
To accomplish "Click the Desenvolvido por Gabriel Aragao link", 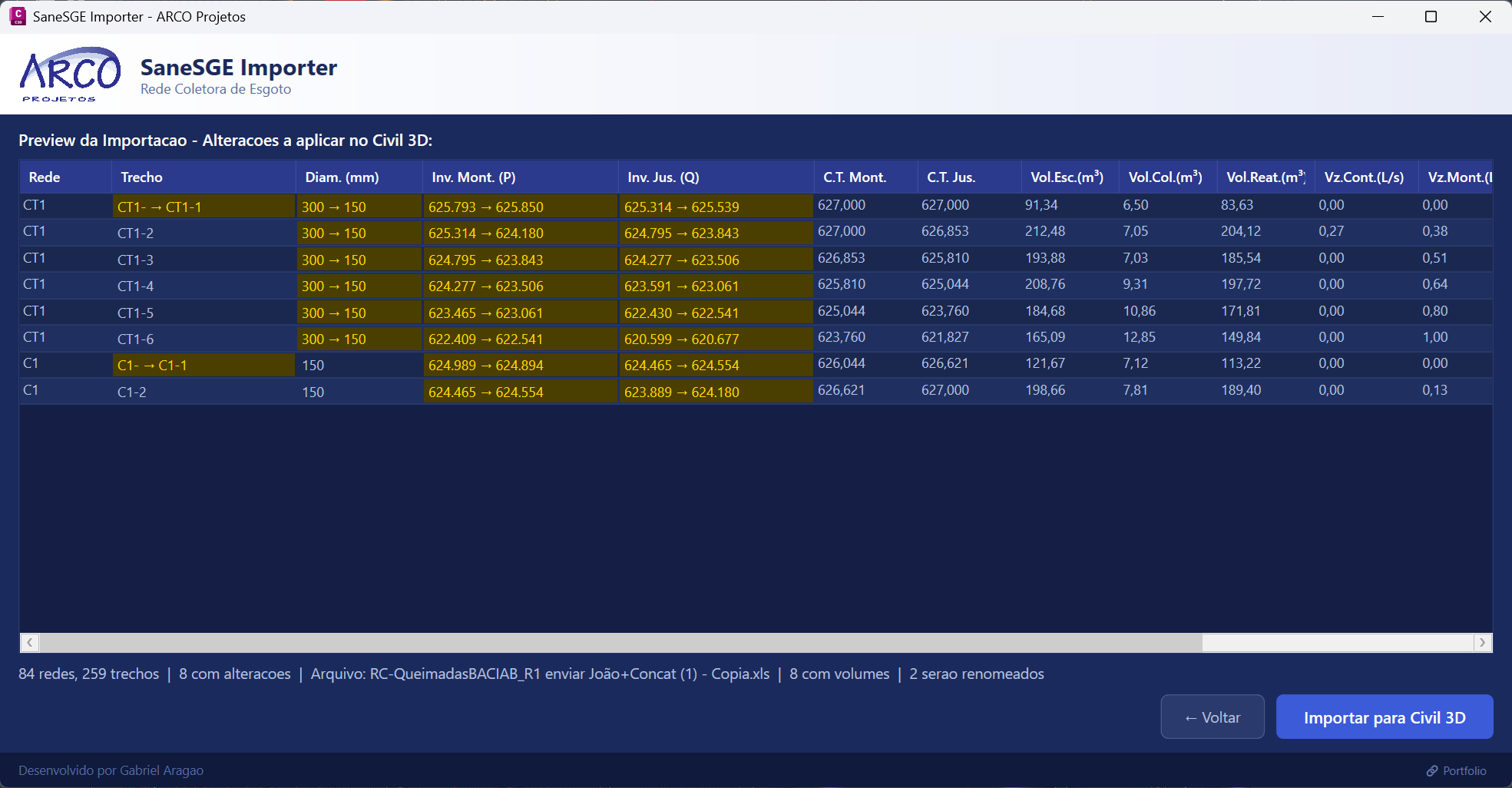I will tap(111, 770).
